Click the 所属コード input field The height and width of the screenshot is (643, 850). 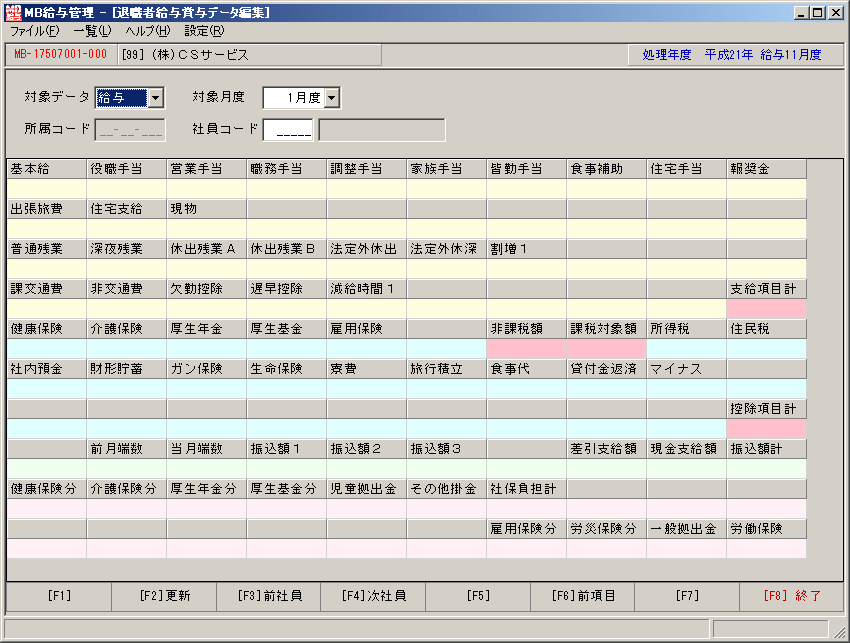[130, 130]
